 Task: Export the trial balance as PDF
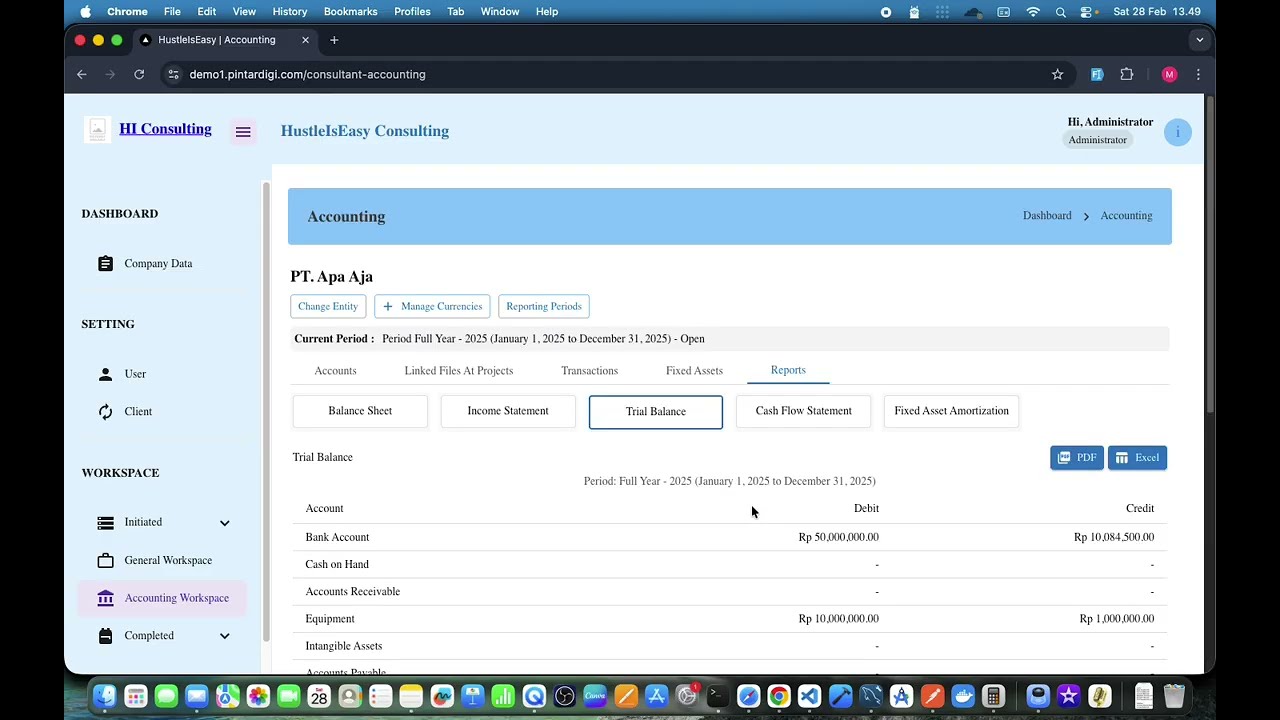click(1077, 458)
